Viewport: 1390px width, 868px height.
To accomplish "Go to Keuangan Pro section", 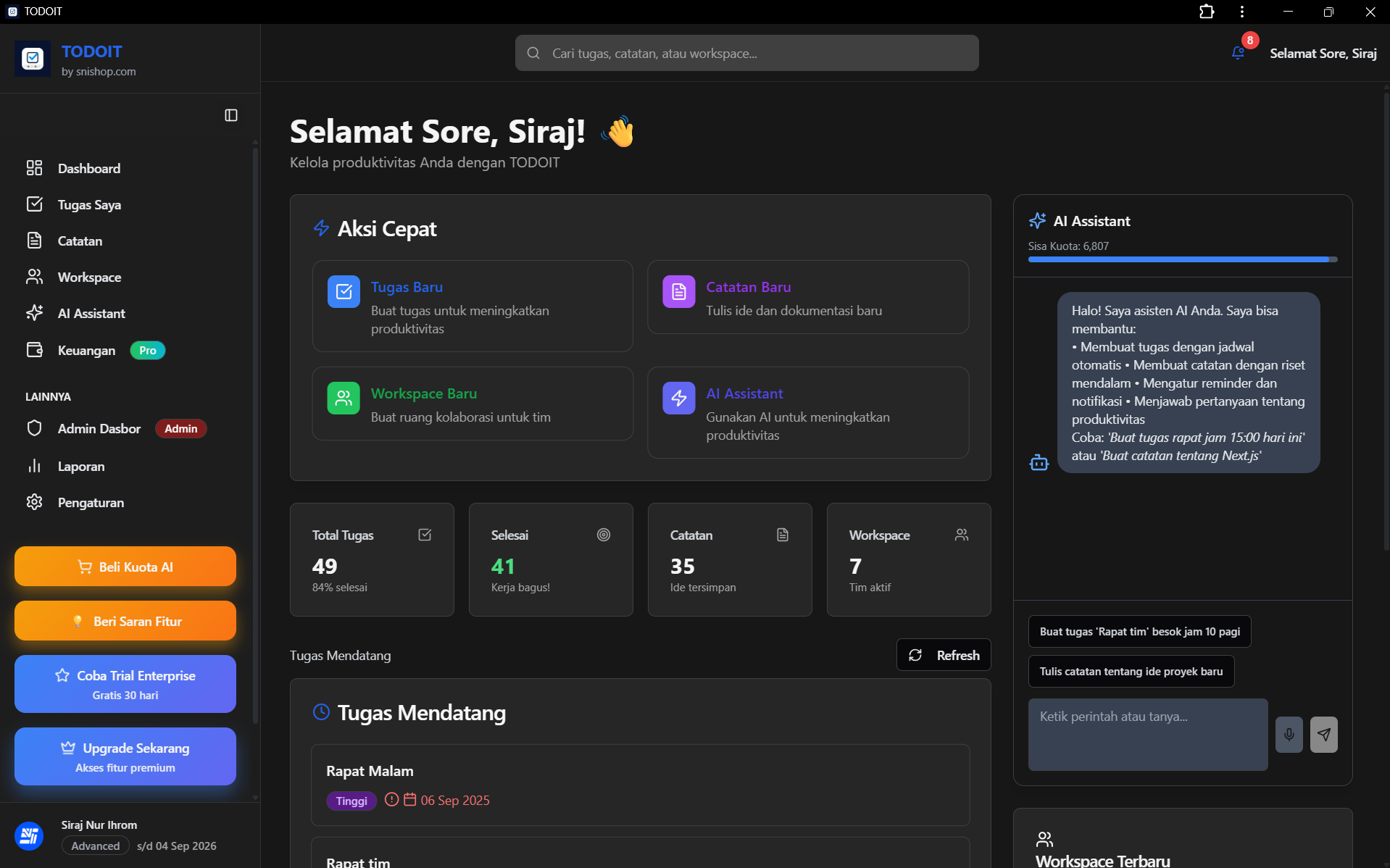I will (x=87, y=351).
